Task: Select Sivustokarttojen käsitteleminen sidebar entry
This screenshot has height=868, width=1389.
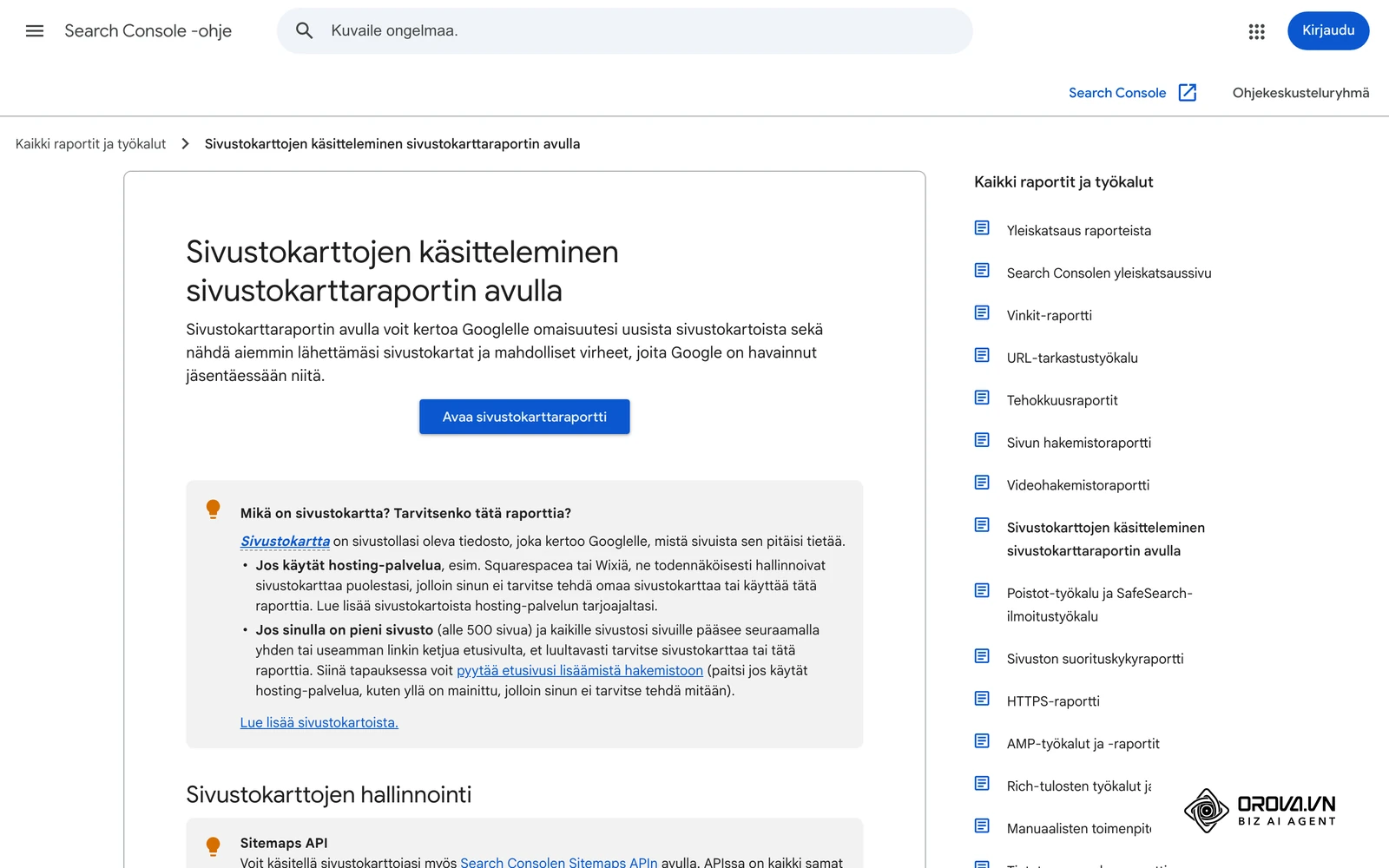Action: click(x=1106, y=540)
